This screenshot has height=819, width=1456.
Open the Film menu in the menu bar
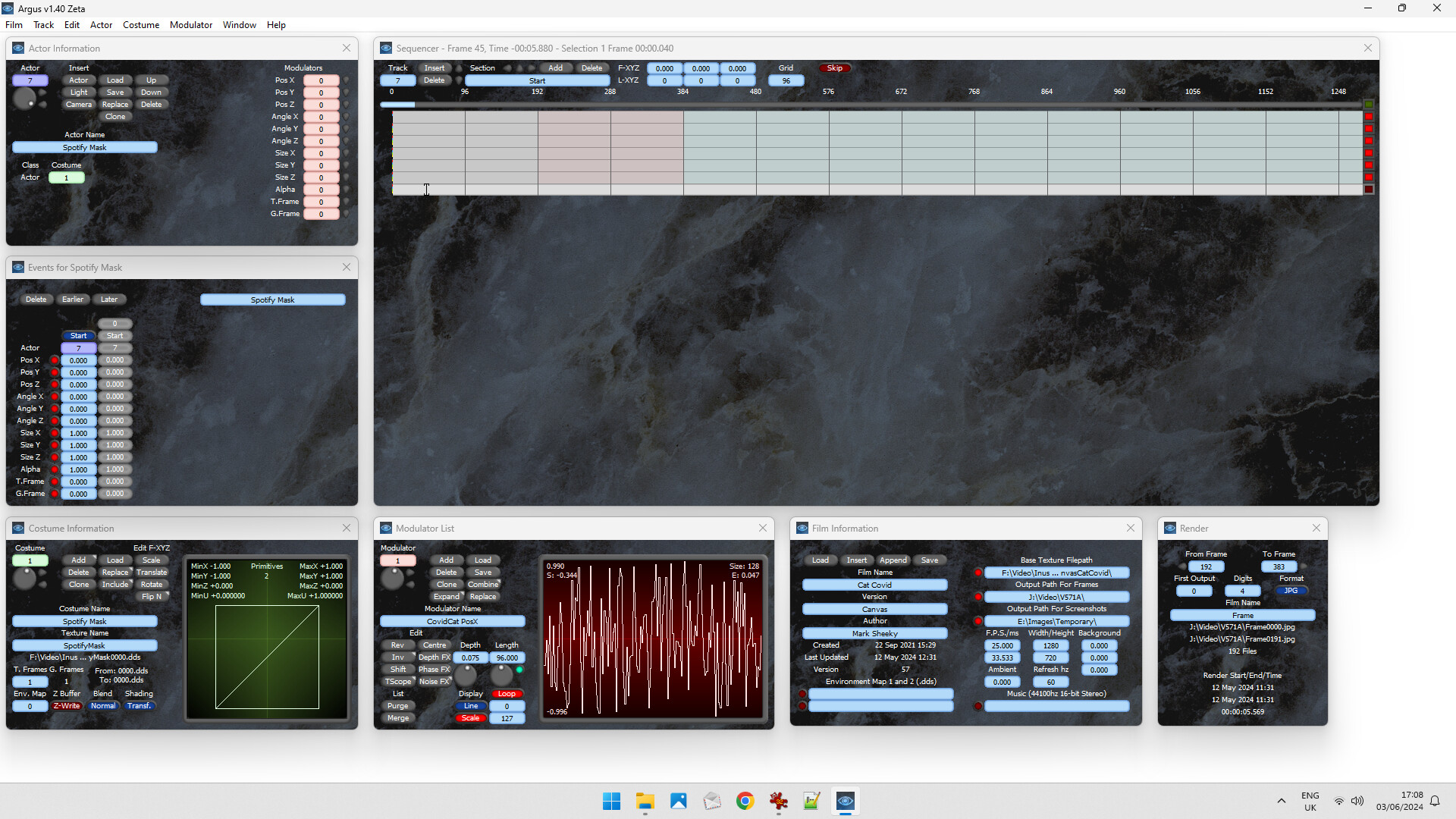pos(15,25)
